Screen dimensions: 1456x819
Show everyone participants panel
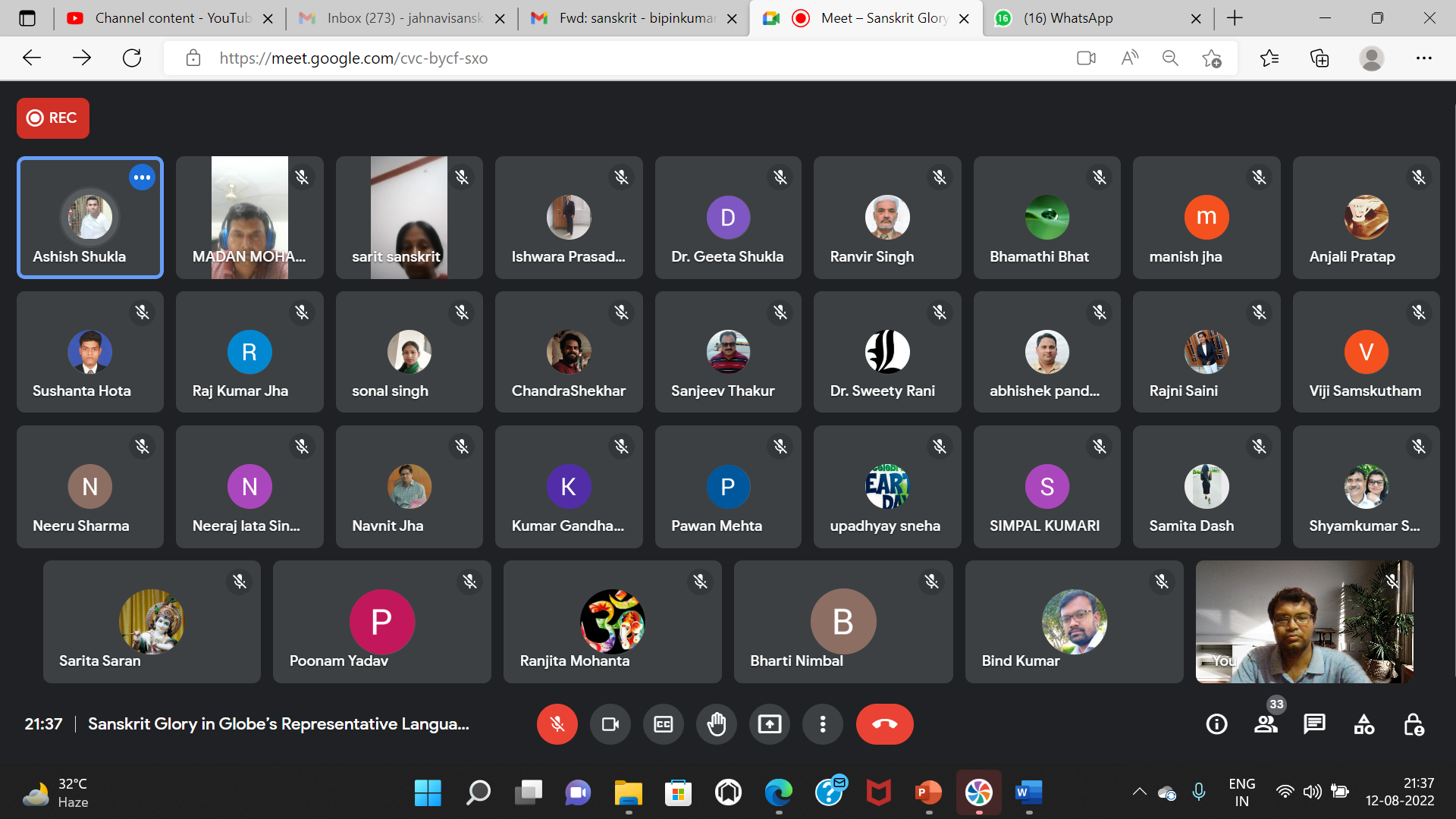1266,724
